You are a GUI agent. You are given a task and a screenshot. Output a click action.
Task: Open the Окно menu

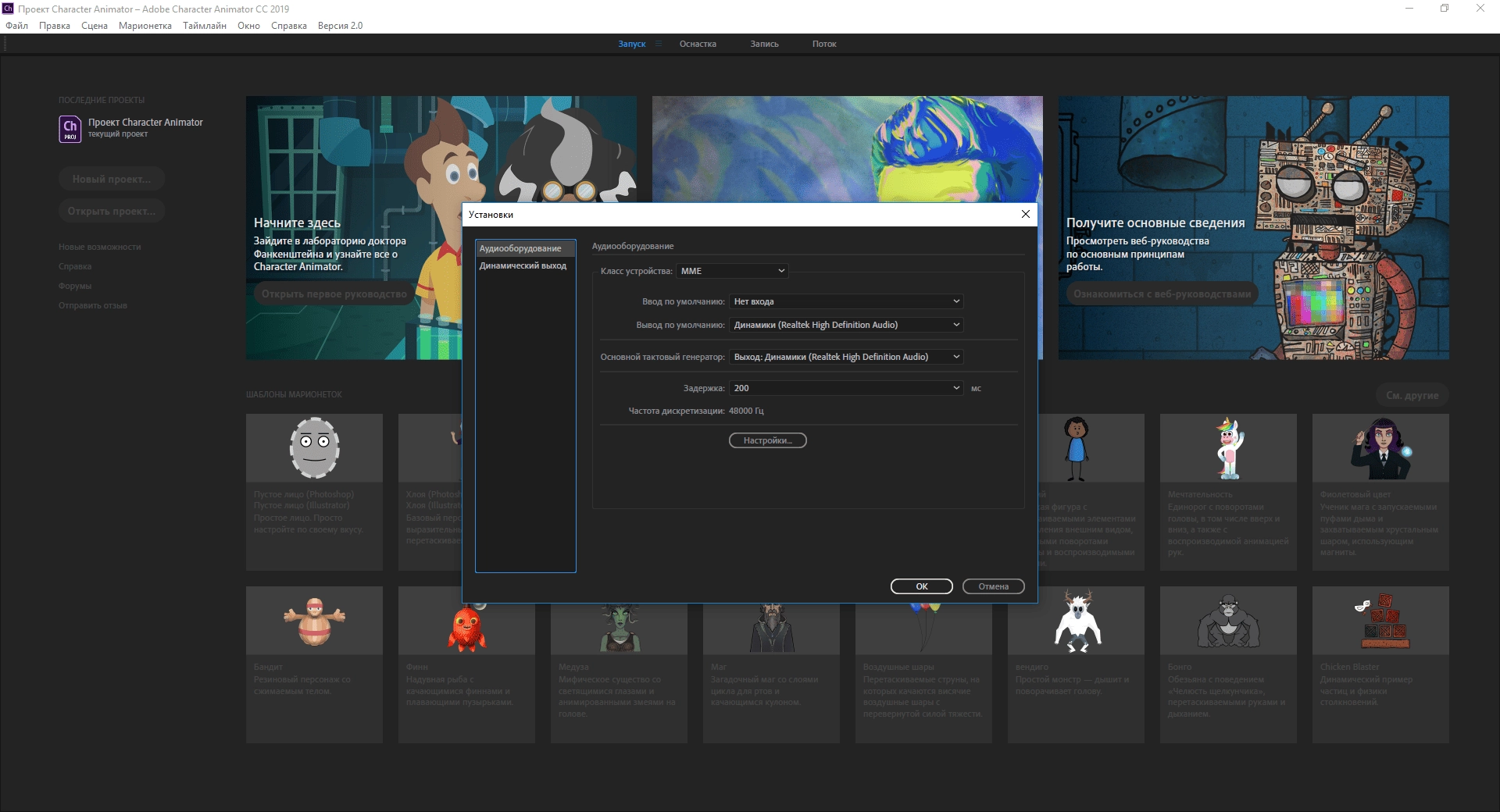[248, 26]
